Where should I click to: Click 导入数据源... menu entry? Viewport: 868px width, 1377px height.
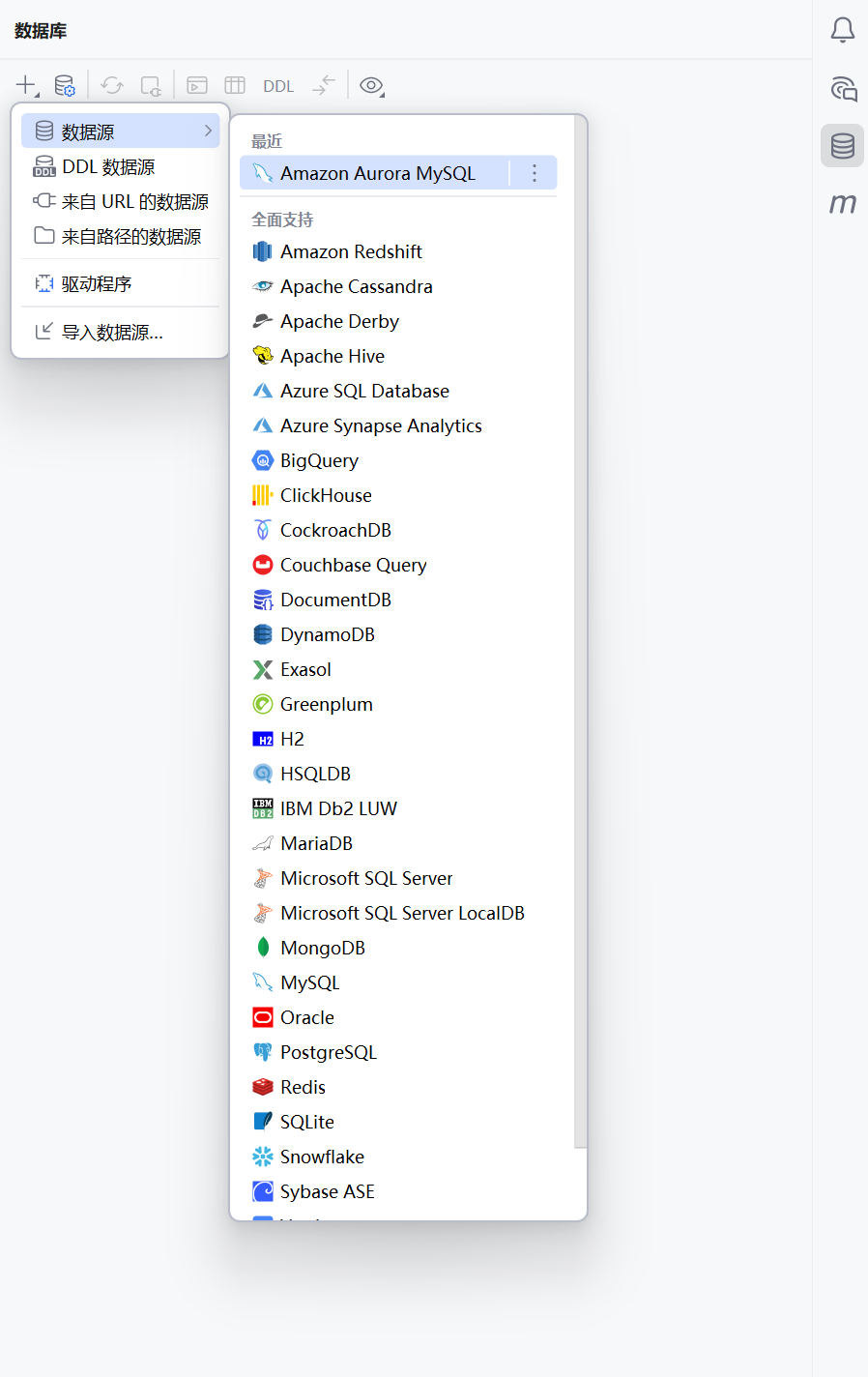pos(121,332)
